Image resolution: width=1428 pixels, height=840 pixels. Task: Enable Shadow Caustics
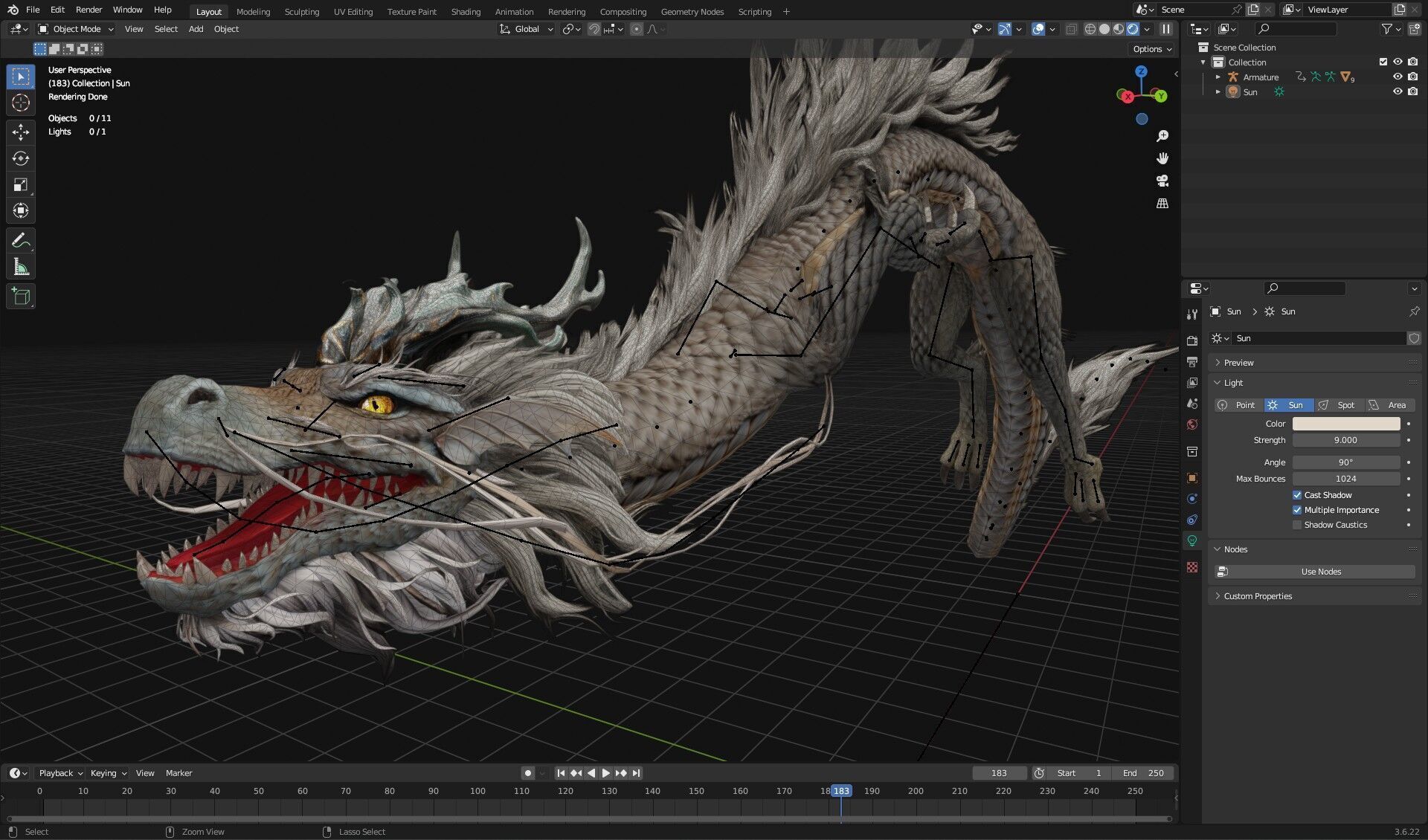[1297, 525]
